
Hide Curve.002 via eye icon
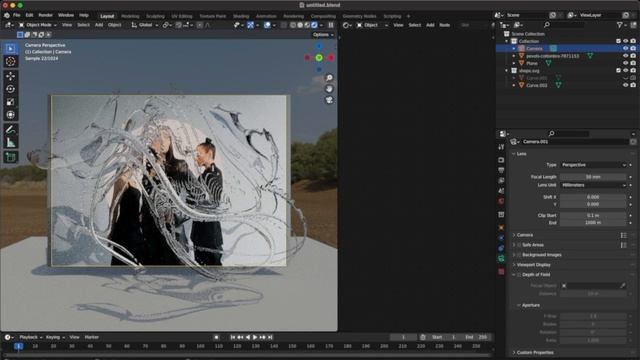tap(625, 85)
